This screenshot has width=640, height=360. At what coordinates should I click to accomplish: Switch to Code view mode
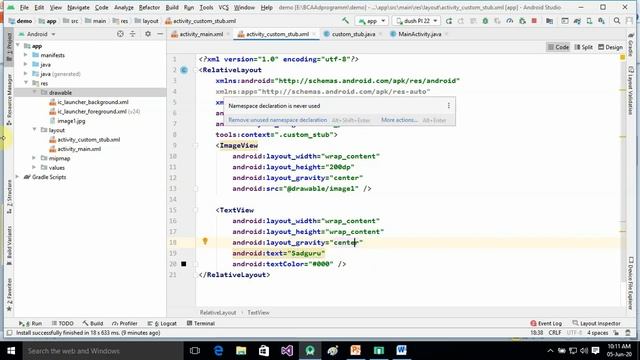(558, 47)
